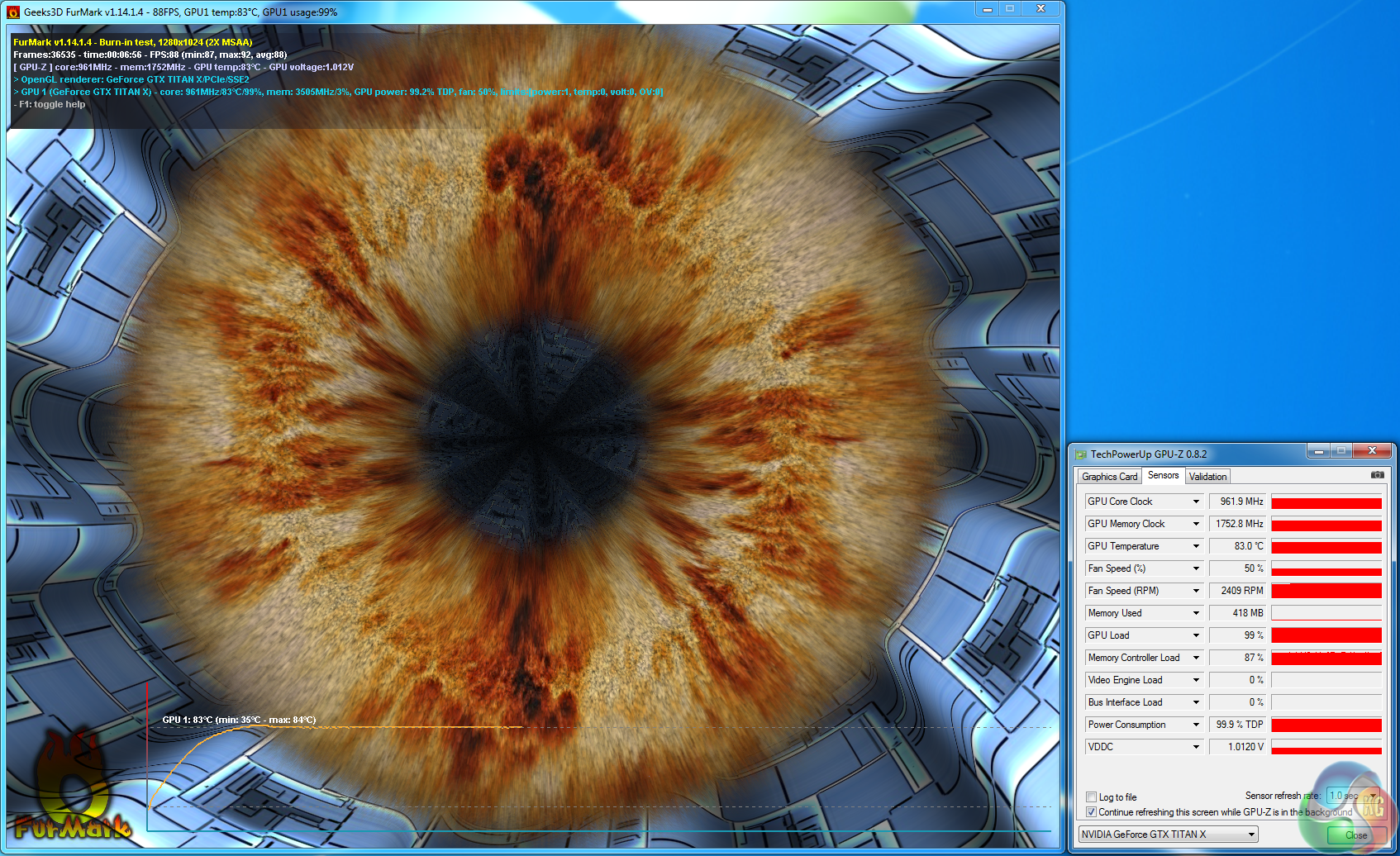Image resolution: width=1400 pixels, height=856 pixels.
Task: Switch to the Graphics Card tab
Action: coord(1109,477)
